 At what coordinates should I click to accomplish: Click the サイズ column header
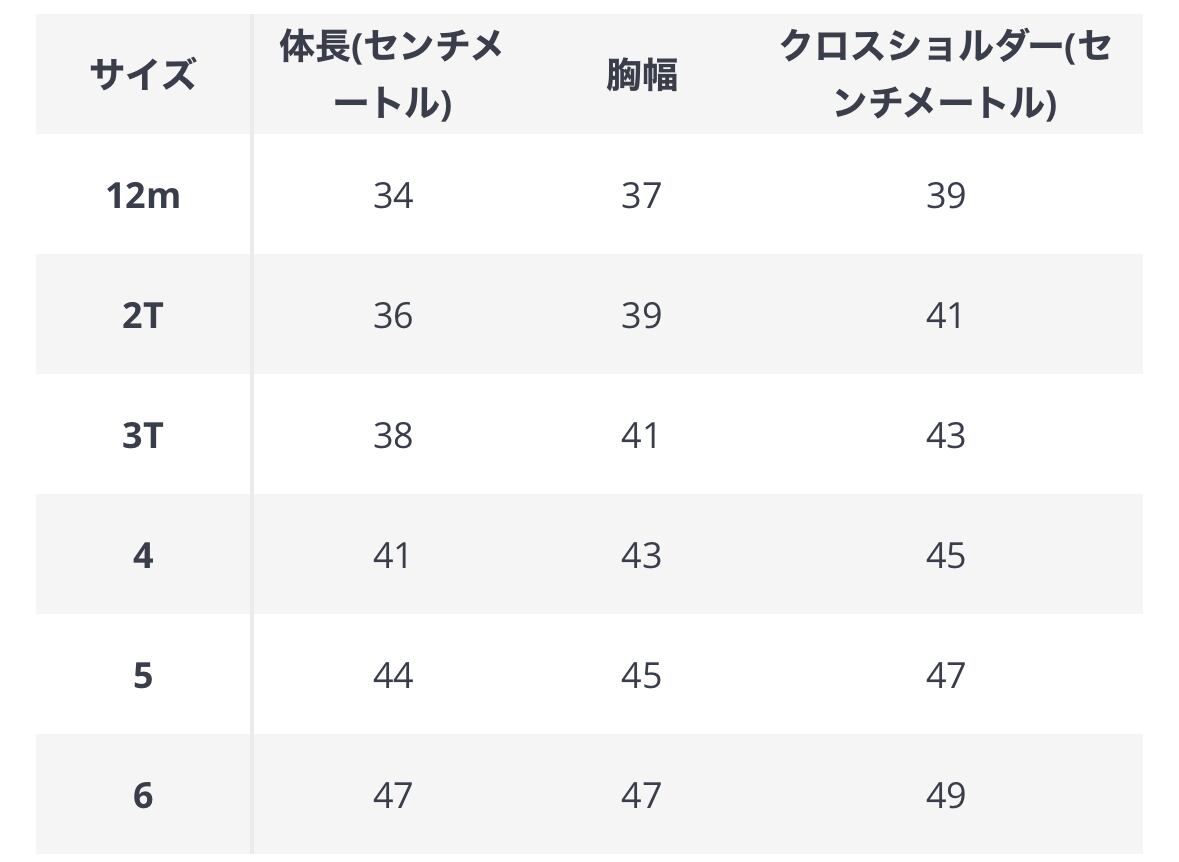point(142,75)
